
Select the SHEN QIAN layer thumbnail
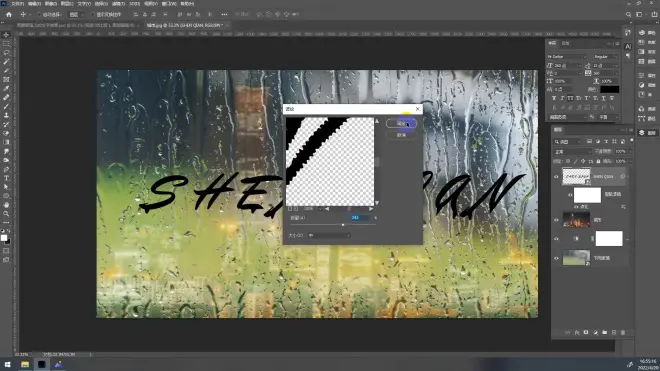coord(576,177)
